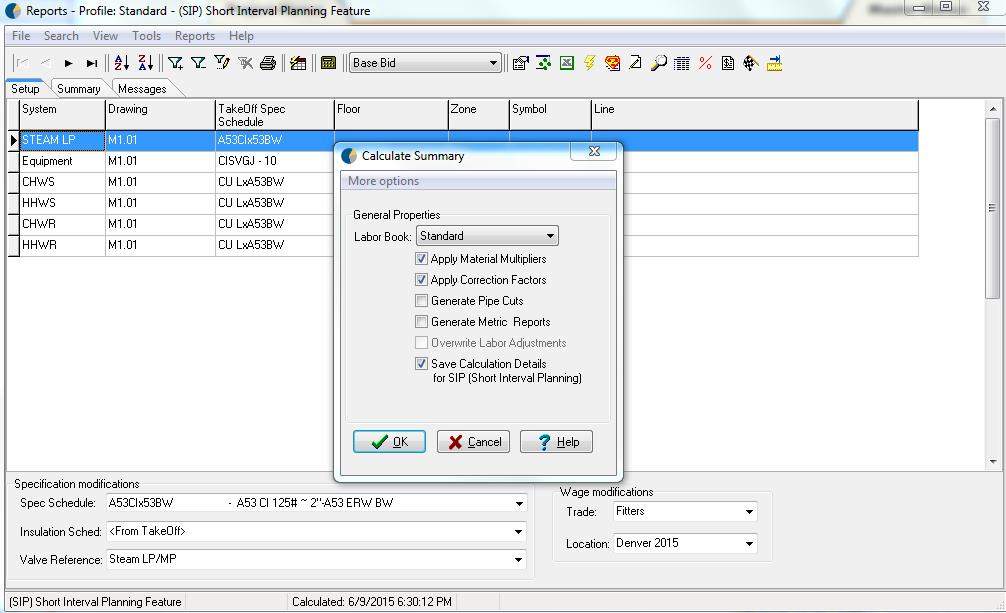Select the Equipment row in the grid

60,161
